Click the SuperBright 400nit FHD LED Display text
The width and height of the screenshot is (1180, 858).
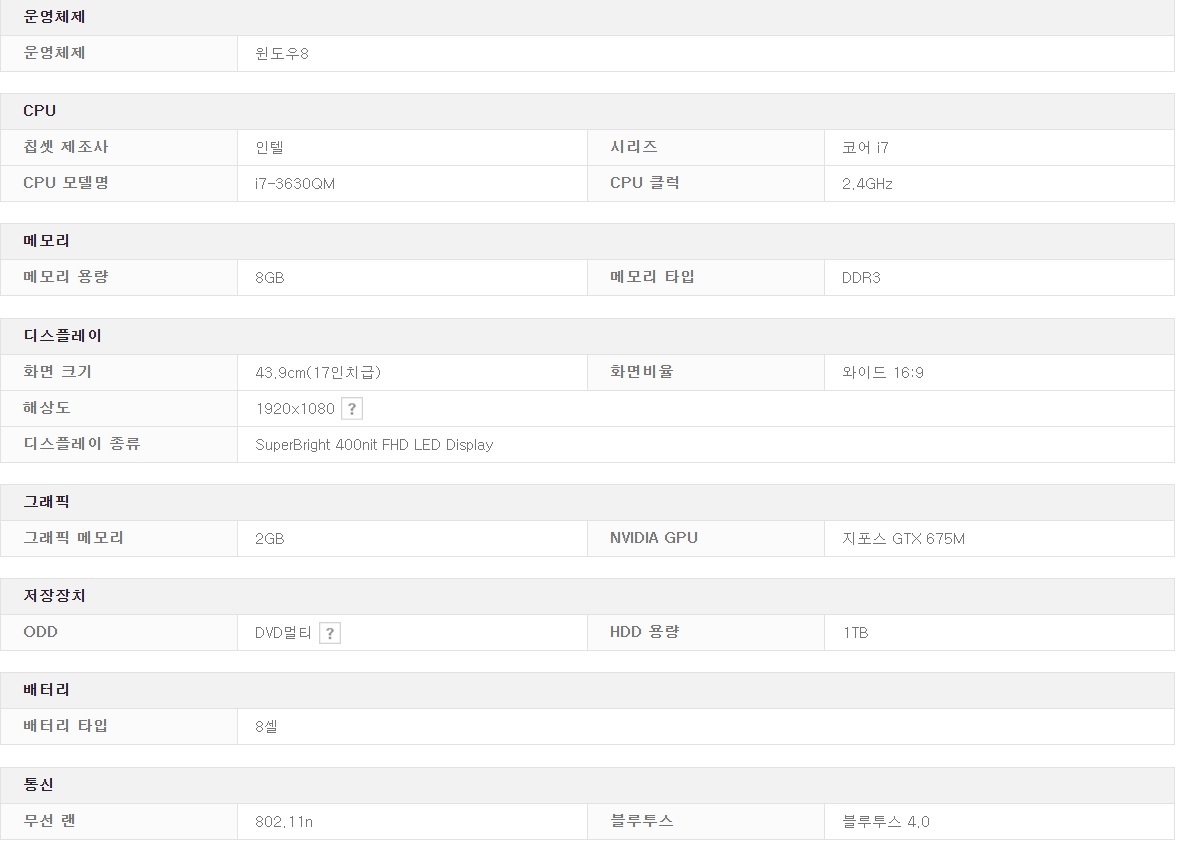374,445
